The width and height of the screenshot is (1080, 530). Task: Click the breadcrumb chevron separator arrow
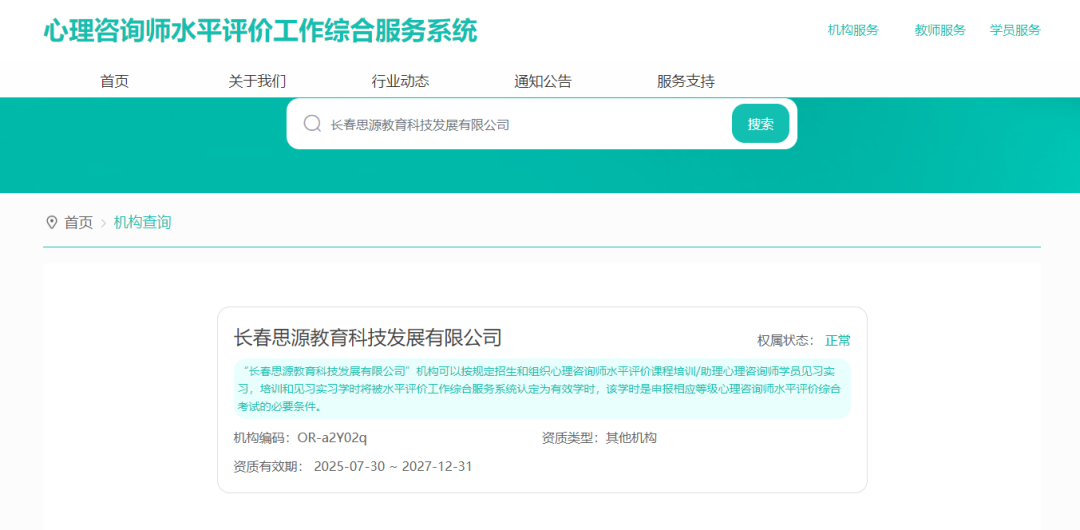click(103, 223)
